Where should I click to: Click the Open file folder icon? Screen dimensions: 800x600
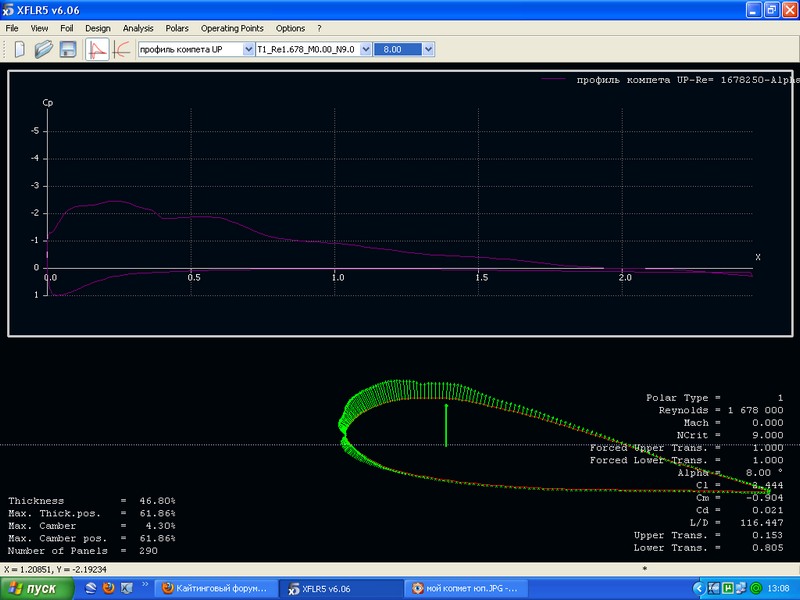coord(43,49)
